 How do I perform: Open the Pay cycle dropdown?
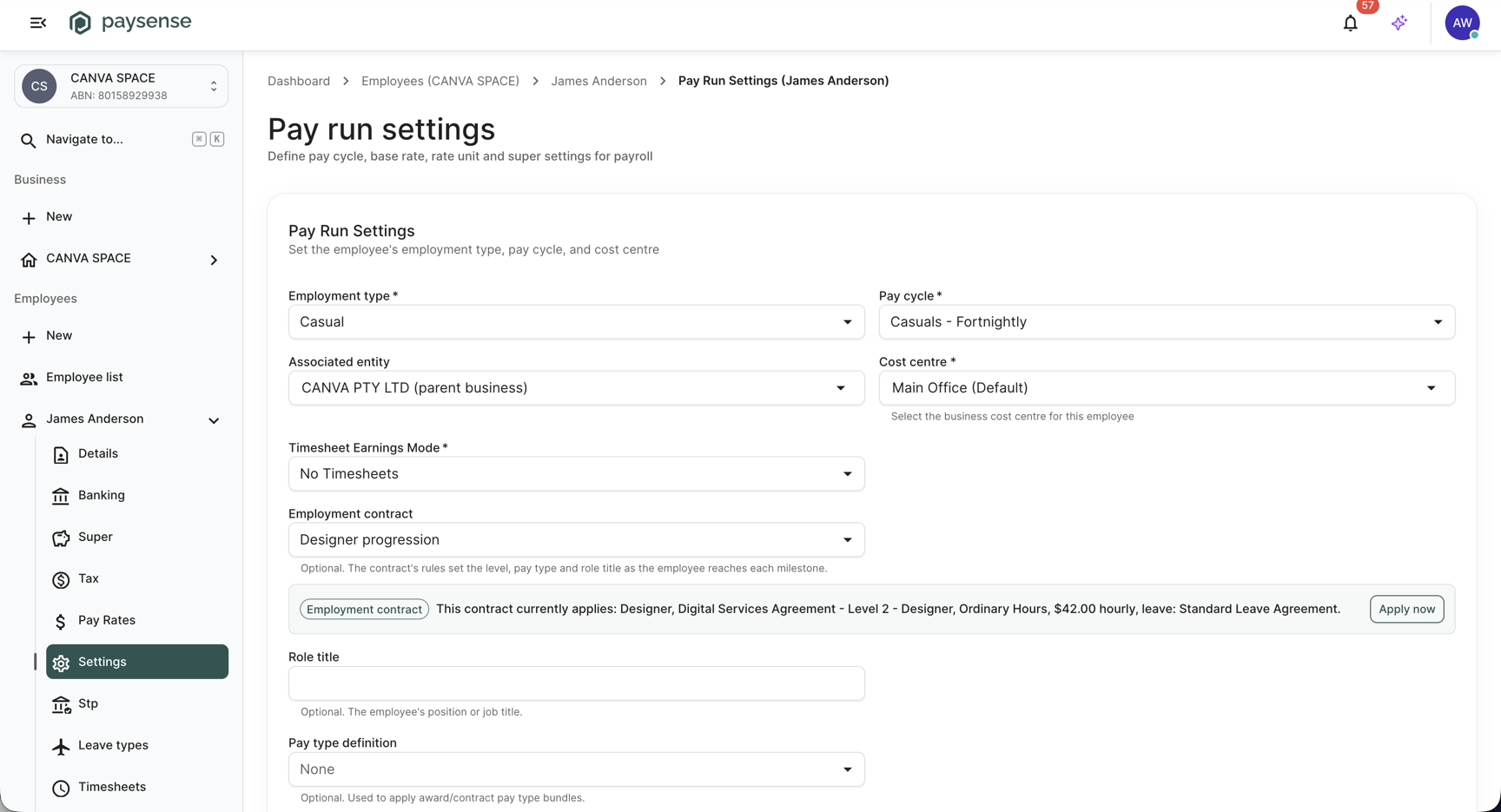pyautogui.click(x=1167, y=322)
